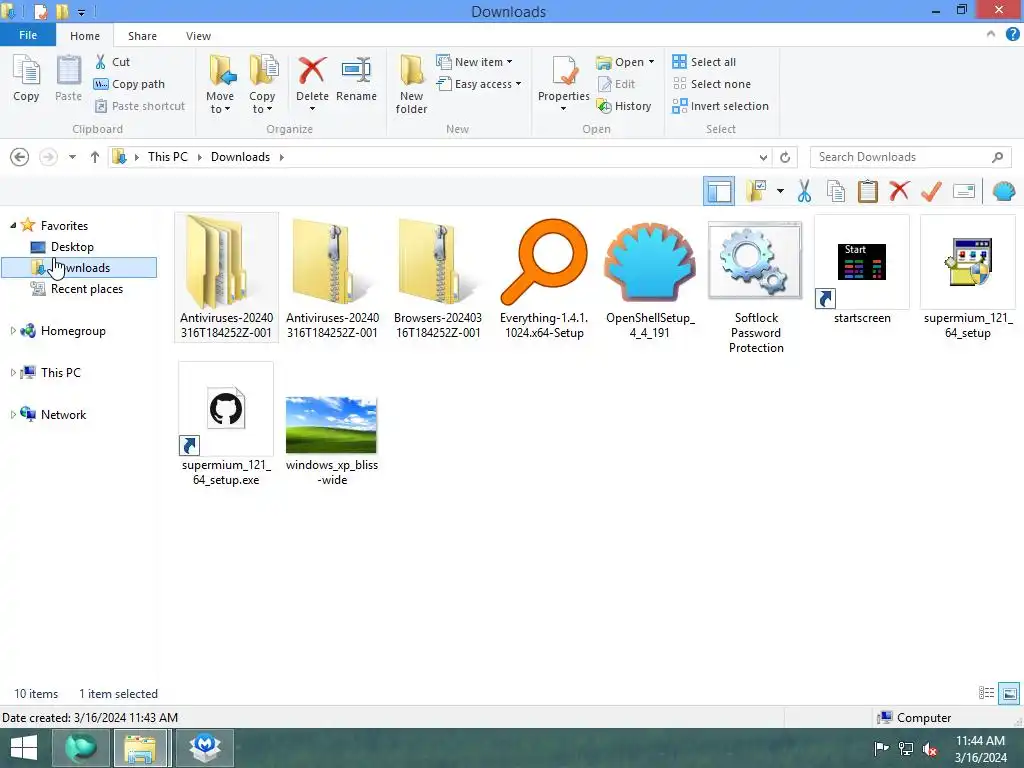Click the orange checkmark Properties toolbar icon
1024x768 pixels.
pos(931,191)
